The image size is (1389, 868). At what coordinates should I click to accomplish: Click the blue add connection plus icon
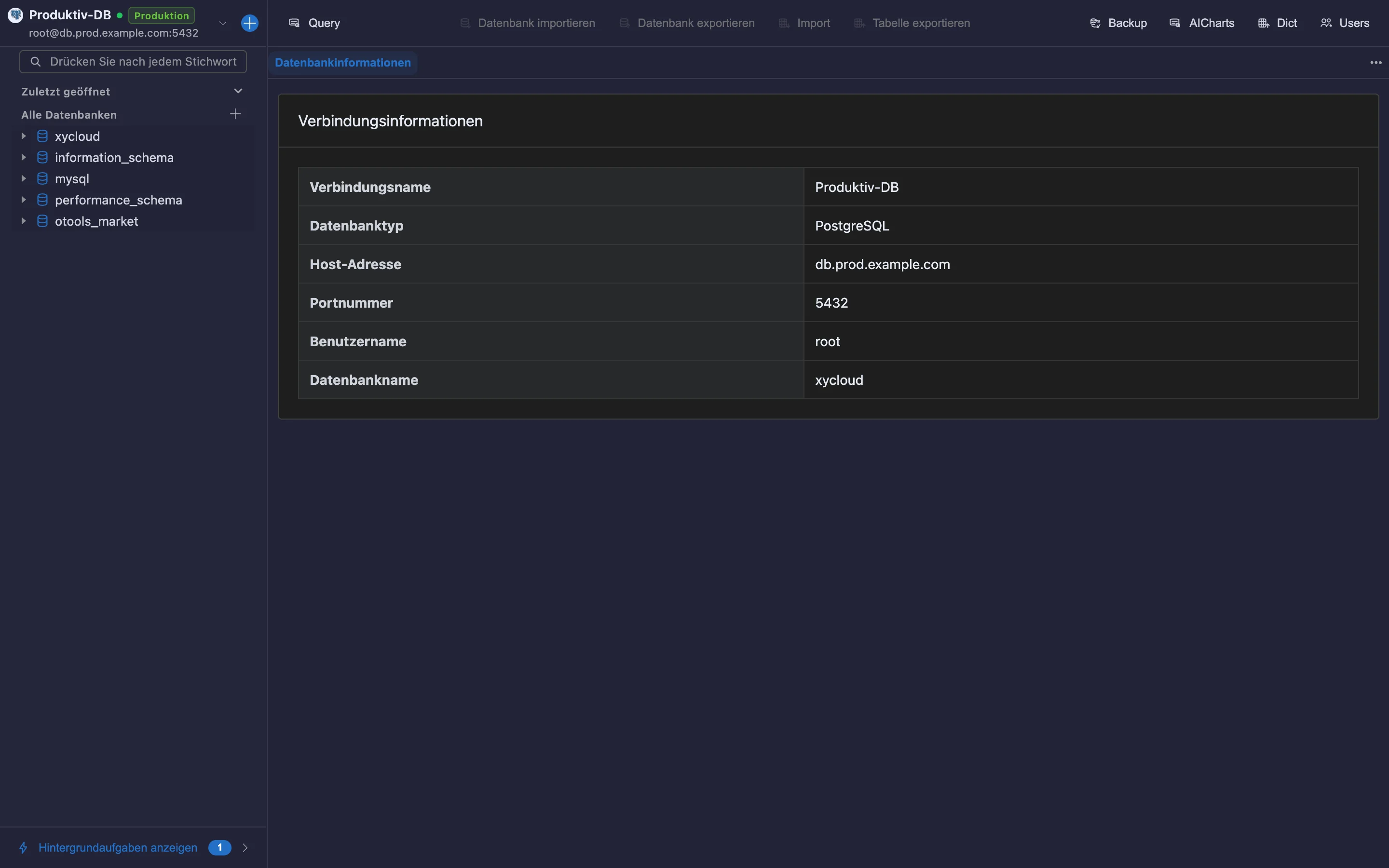coord(250,23)
